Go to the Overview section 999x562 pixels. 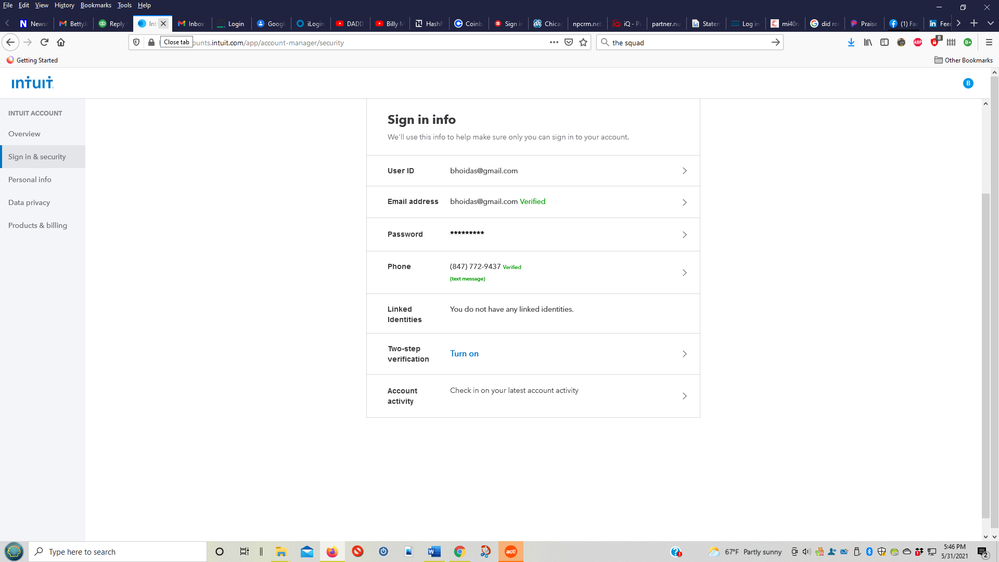[24, 134]
